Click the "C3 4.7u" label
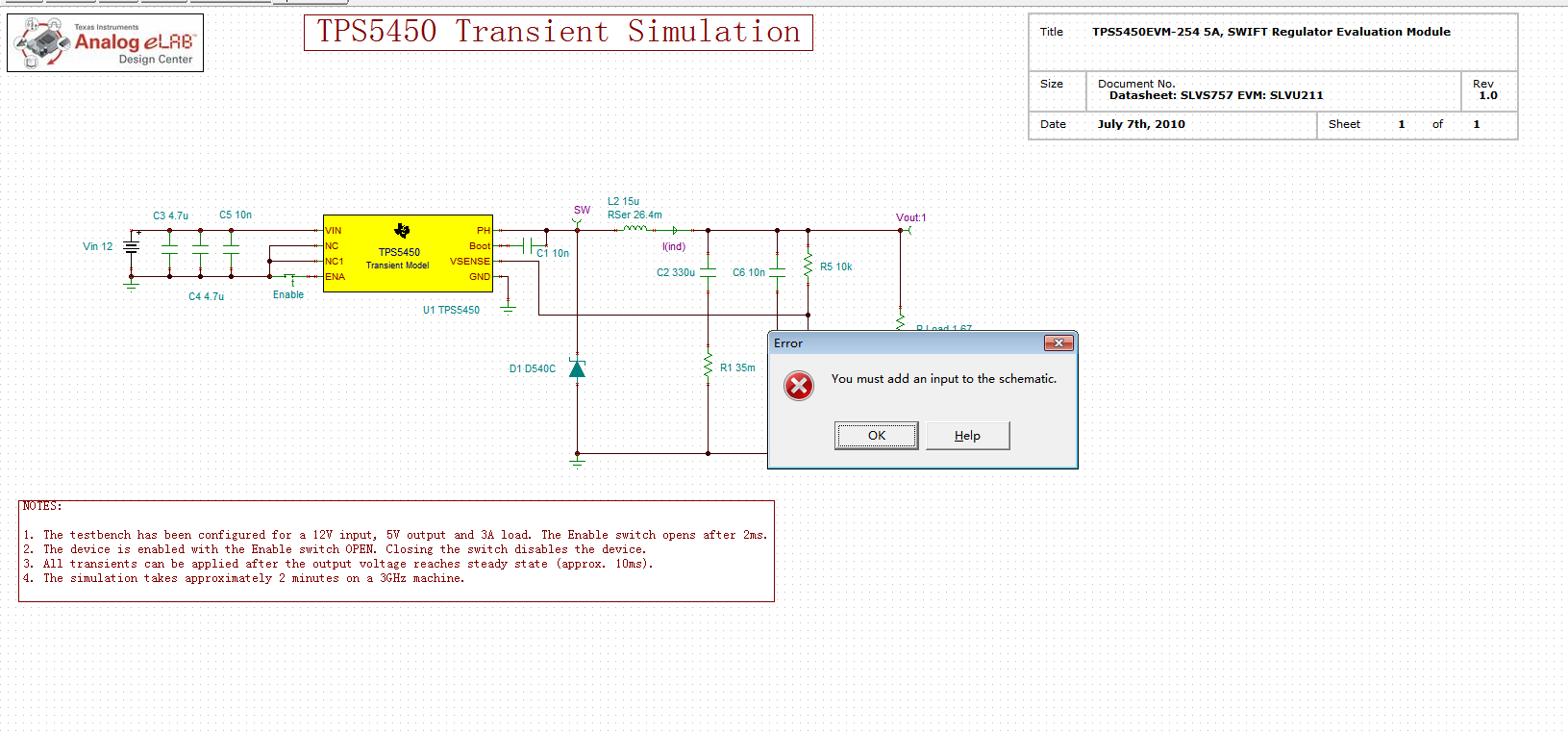The image size is (1568, 734). (170, 215)
